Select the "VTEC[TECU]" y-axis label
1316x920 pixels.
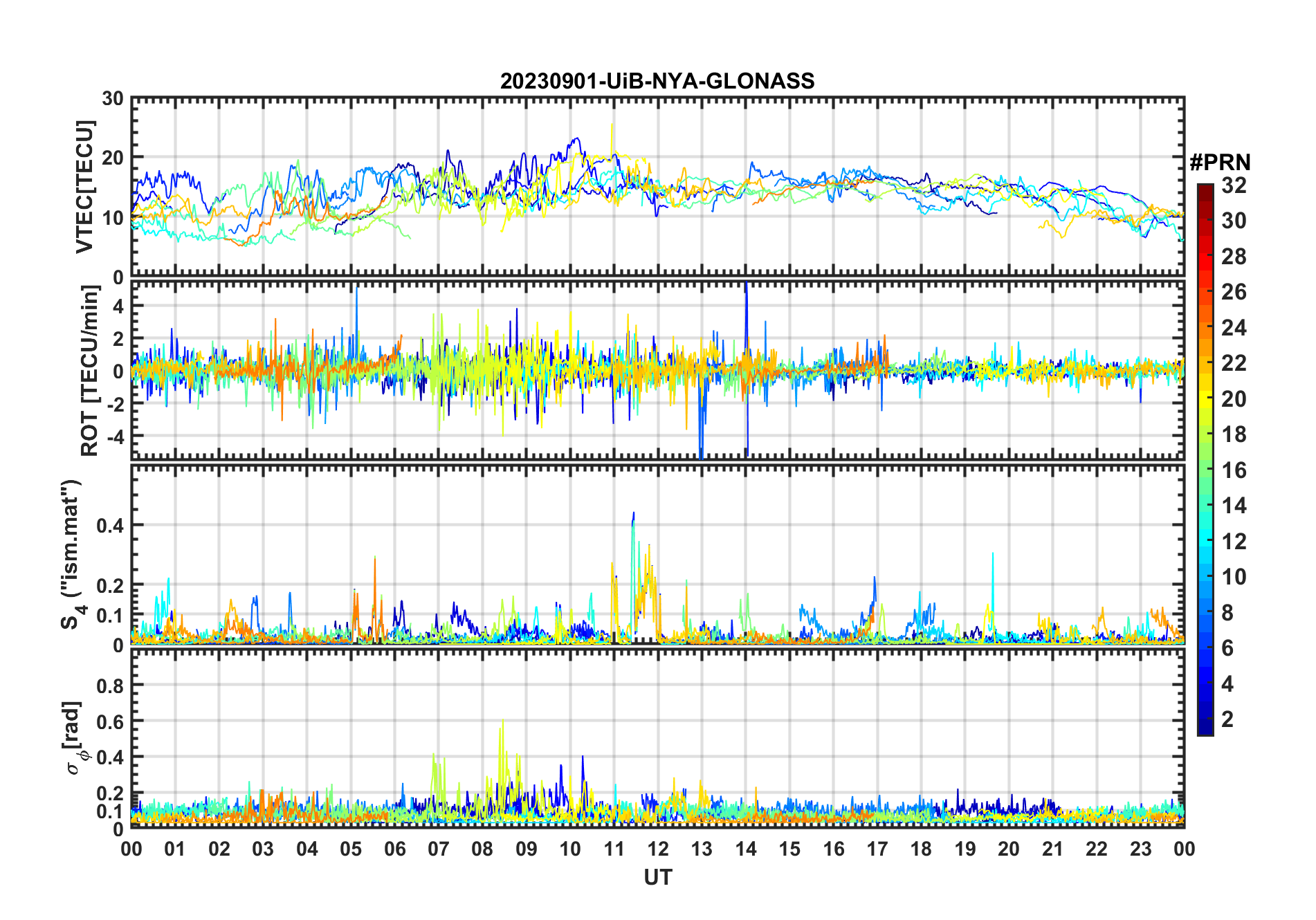pyautogui.click(x=85, y=187)
